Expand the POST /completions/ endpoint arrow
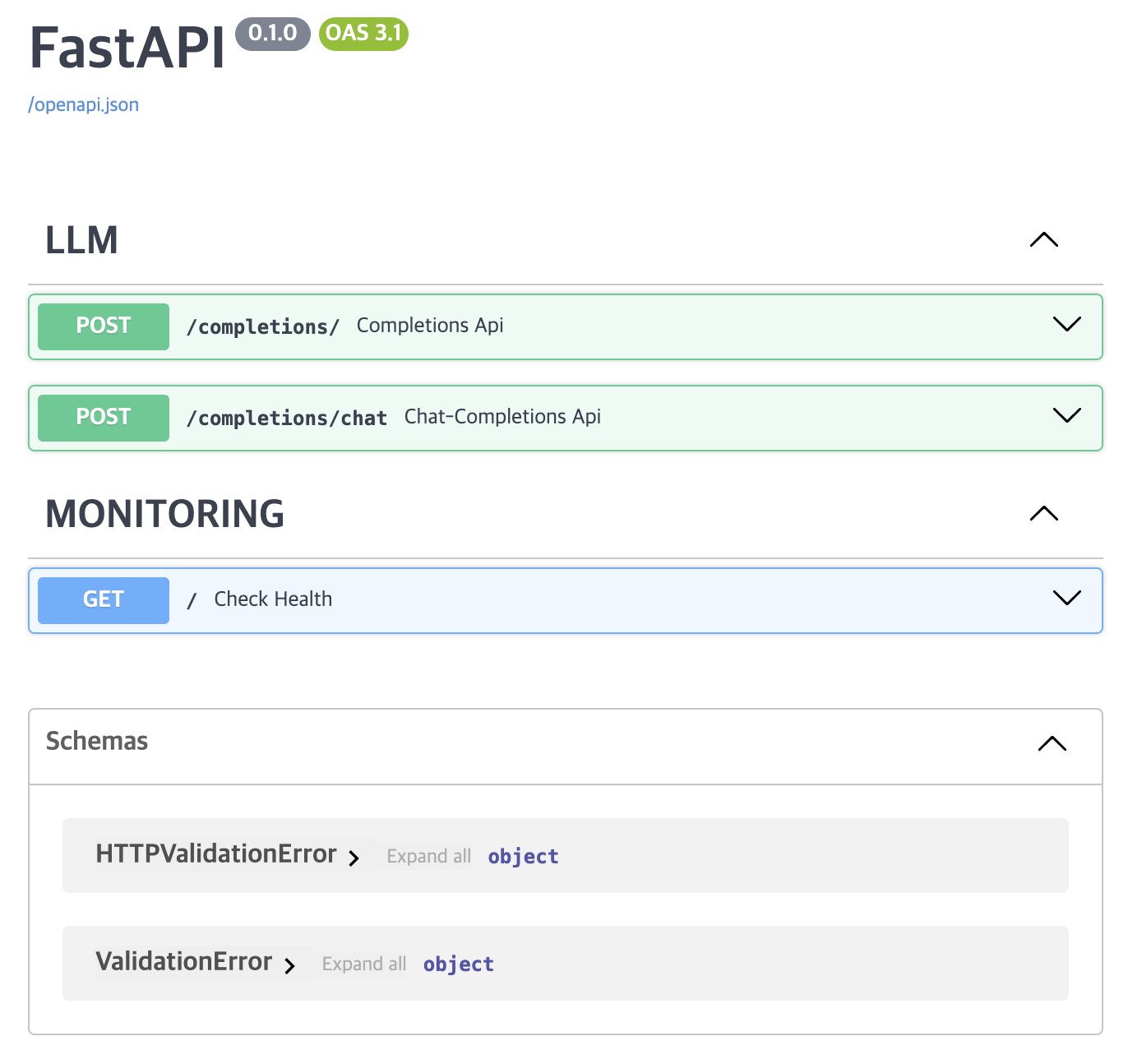 coord(1067,324)
